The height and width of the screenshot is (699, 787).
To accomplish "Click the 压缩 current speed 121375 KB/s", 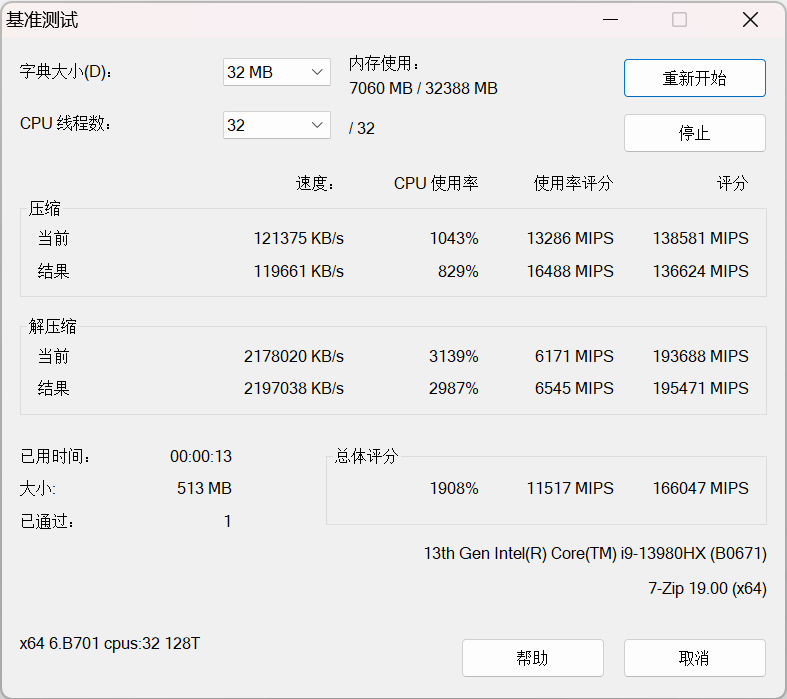I will pos(298,239).
